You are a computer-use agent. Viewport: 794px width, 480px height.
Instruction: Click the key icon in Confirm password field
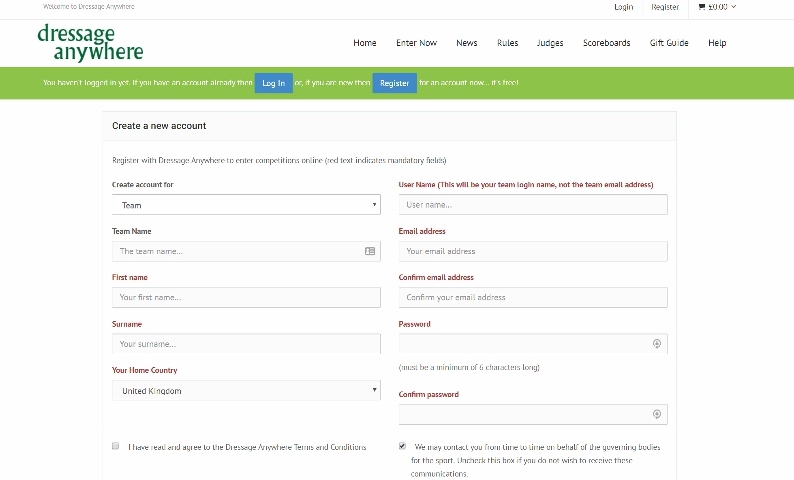(657, 414)
